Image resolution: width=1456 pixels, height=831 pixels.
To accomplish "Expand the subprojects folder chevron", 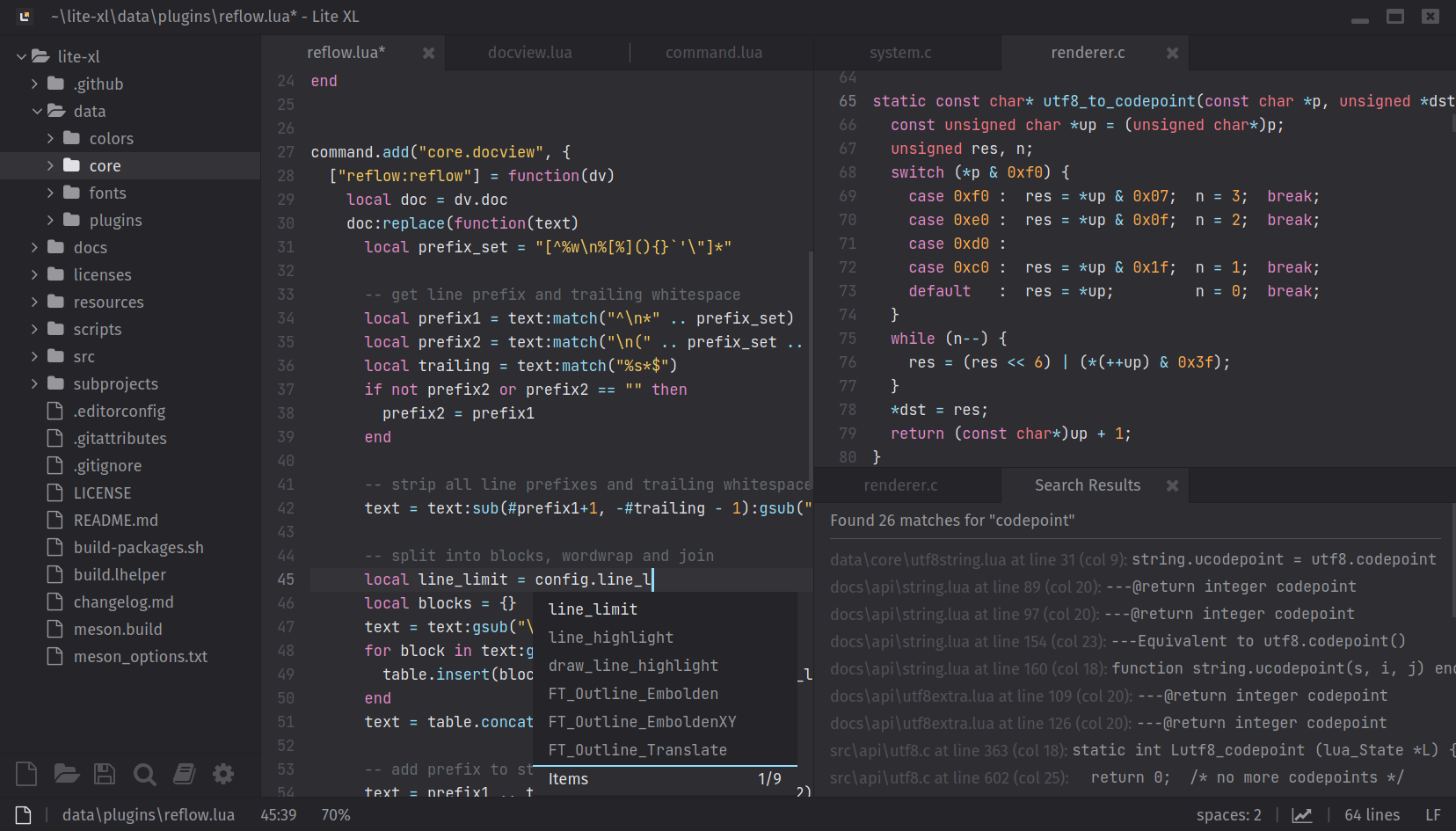I will point(34,383).
